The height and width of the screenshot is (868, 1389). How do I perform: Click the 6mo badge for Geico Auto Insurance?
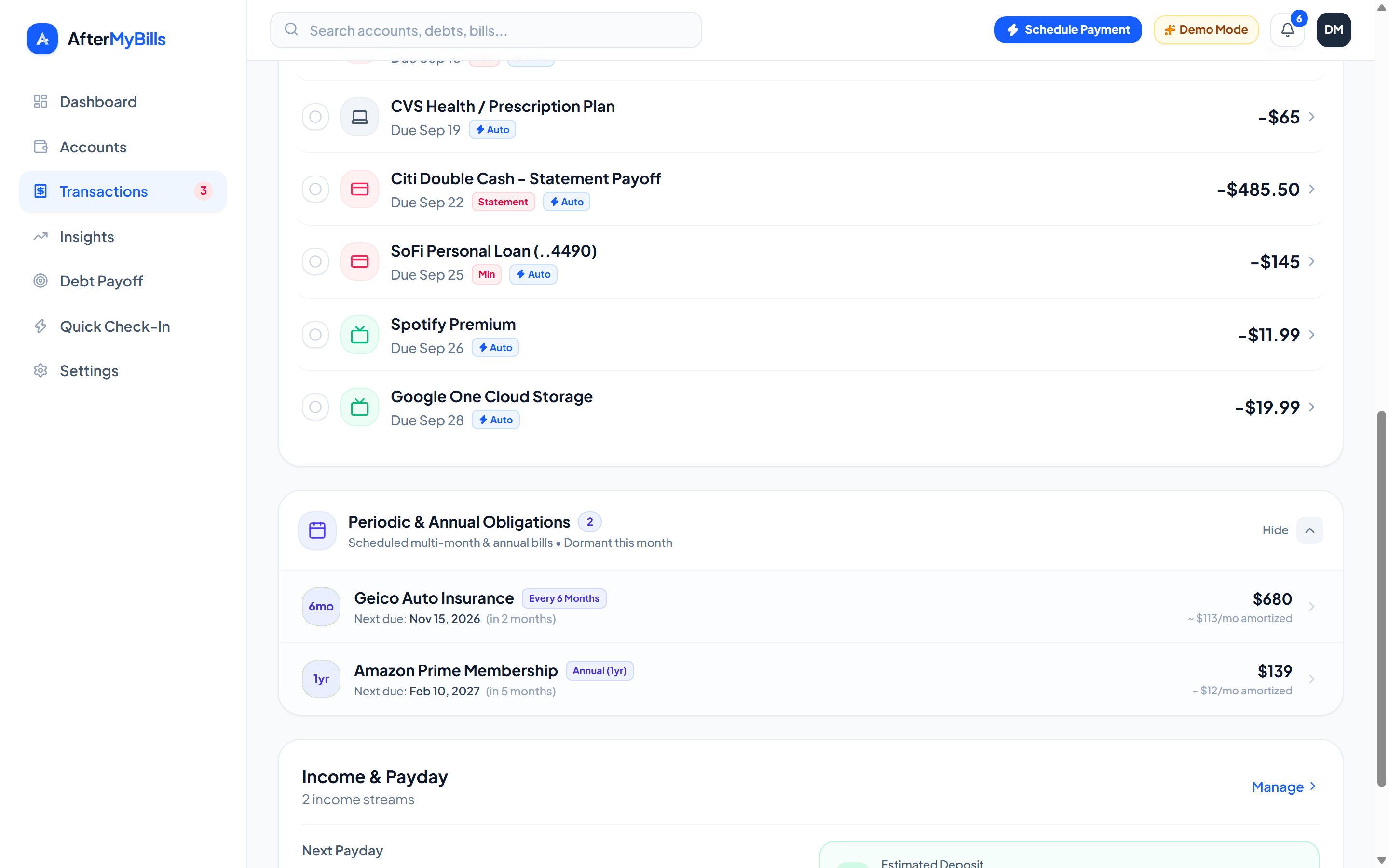click(321, 606)
